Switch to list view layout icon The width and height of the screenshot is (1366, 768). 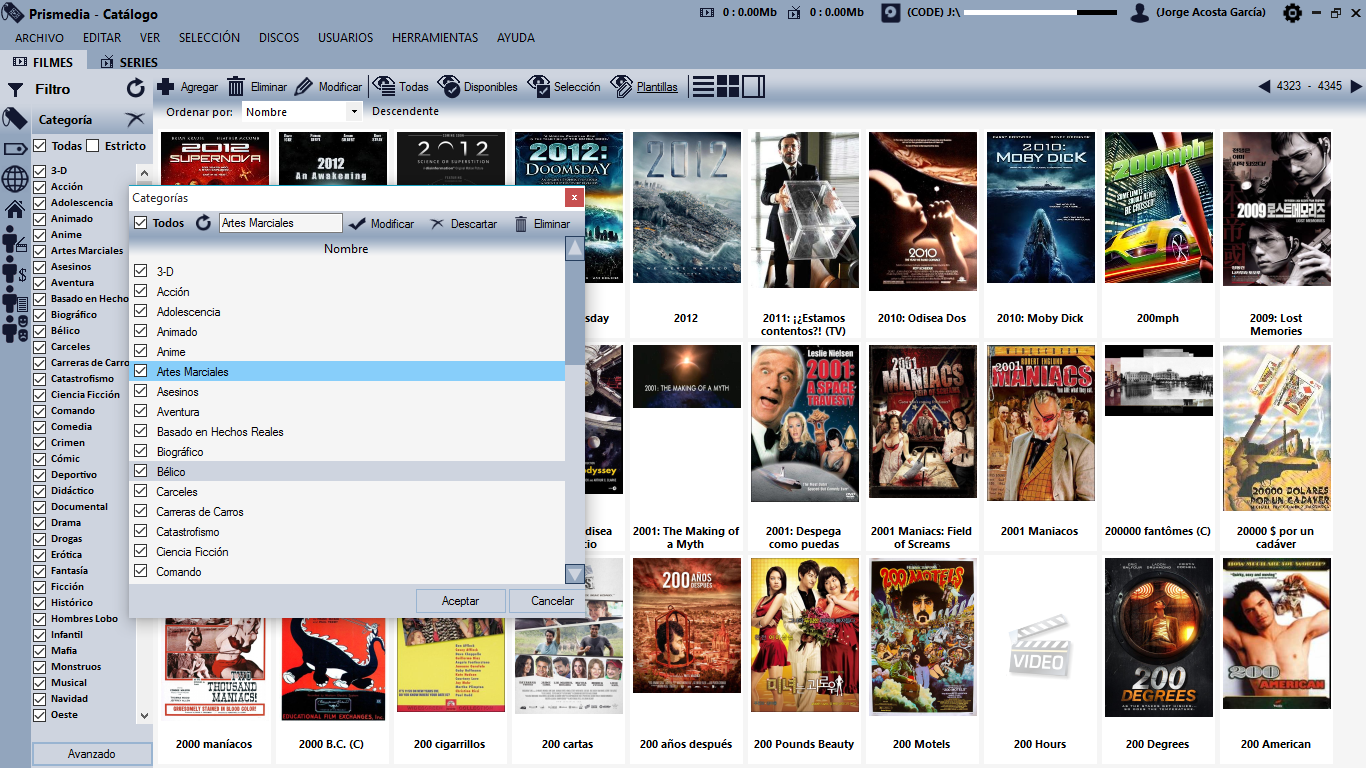(x=703, y=87)
